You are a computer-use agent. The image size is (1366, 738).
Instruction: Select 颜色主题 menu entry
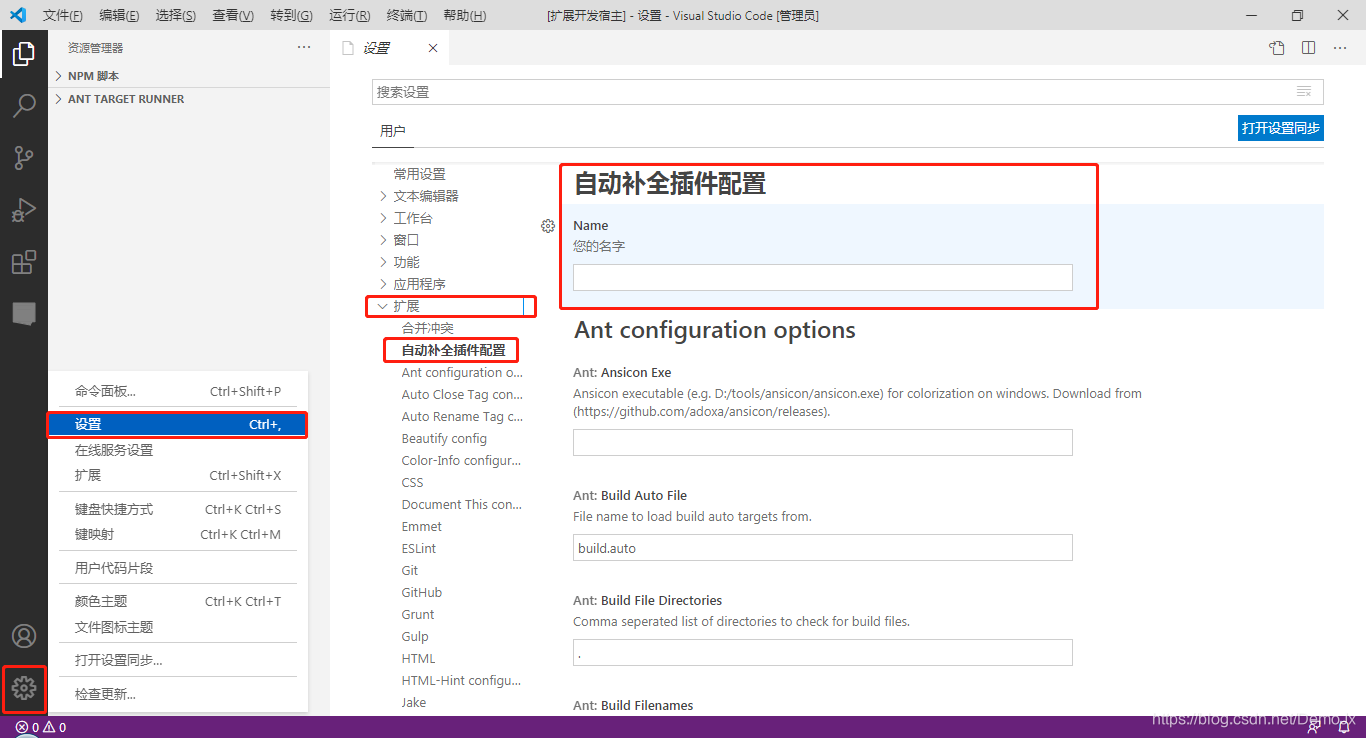coord(178,601)
